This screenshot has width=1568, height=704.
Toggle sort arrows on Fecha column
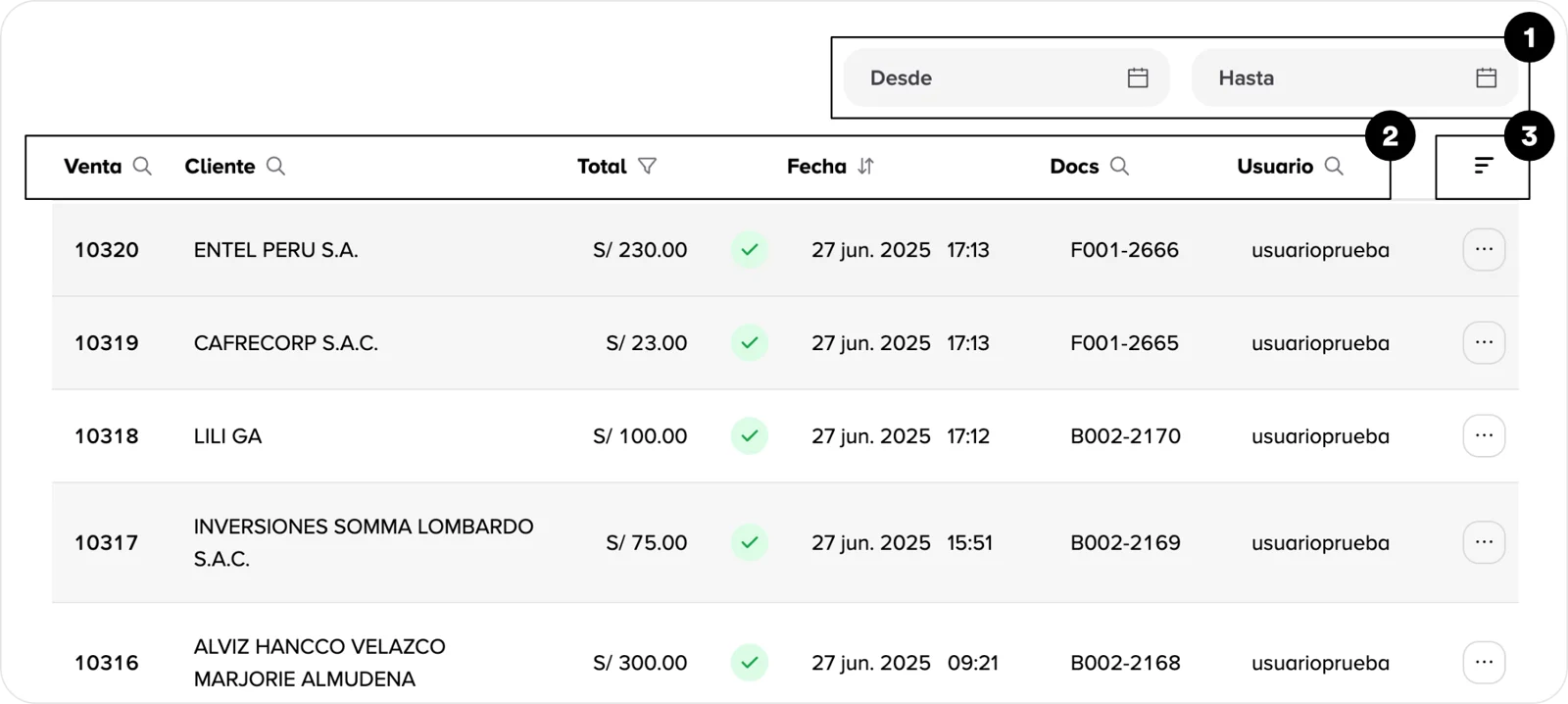[865, 167]
